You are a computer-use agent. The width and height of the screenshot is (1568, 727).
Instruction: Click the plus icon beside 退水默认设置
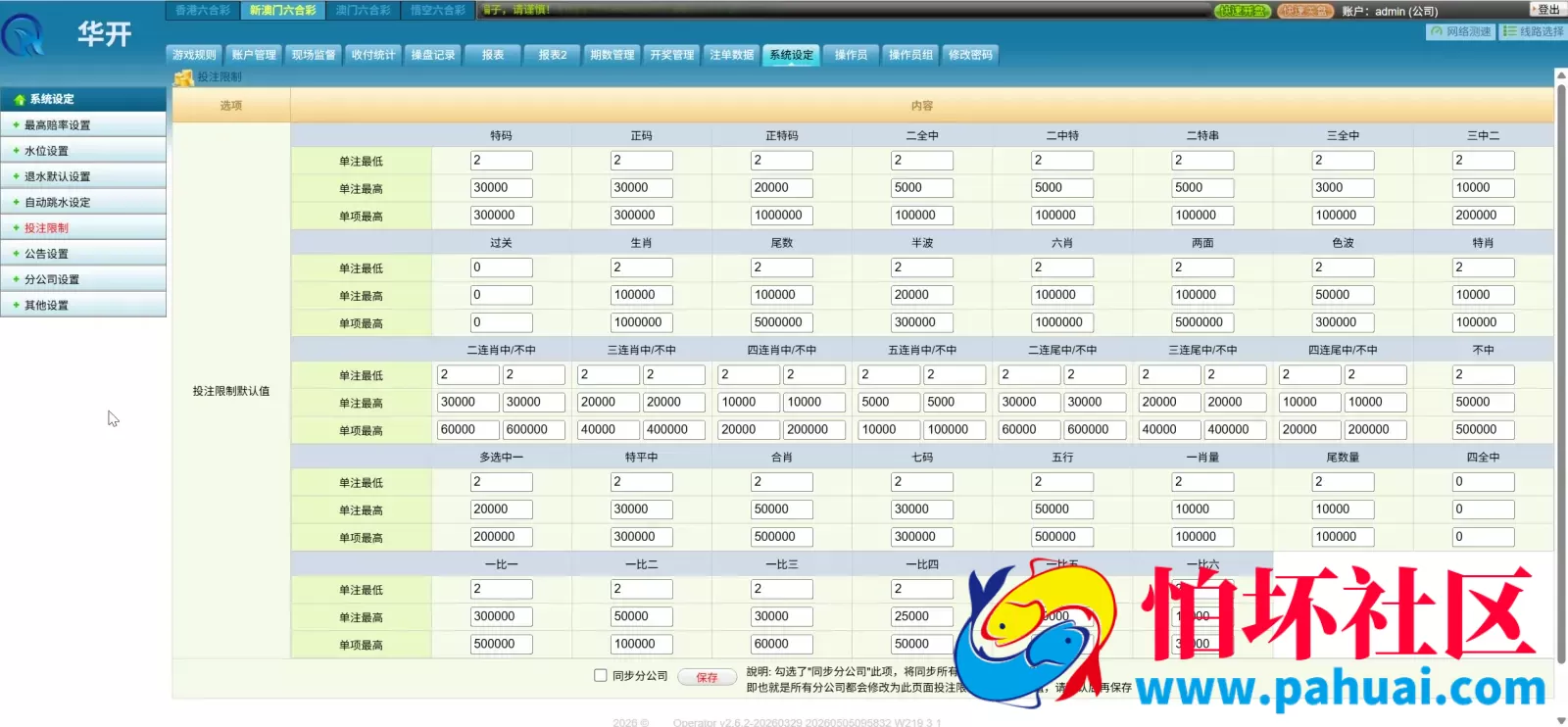tap(16, 176)
